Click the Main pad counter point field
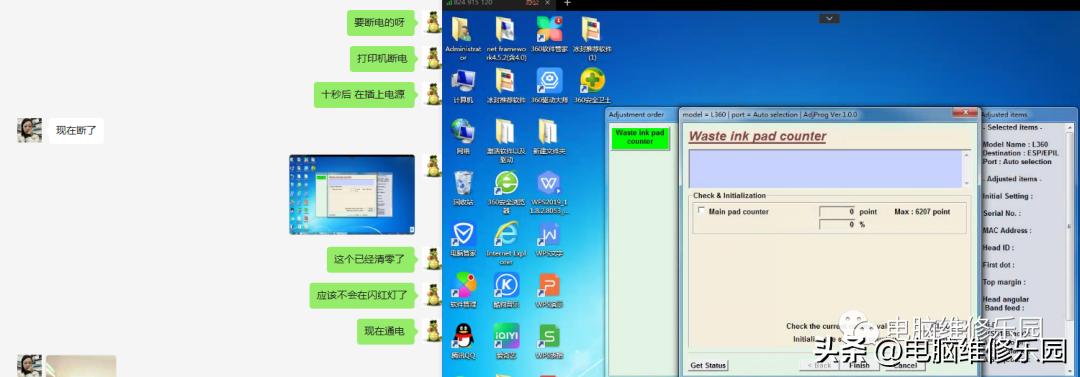Viewport: 1080px width, 377px height. pyautogui.click(x=837, y=212)
